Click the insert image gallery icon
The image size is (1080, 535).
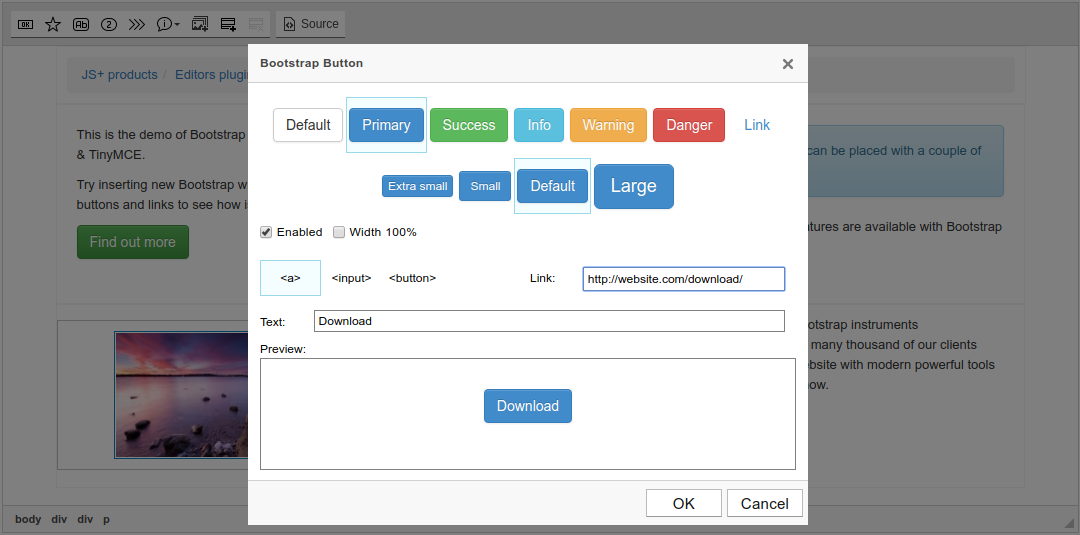coord(200,24)
